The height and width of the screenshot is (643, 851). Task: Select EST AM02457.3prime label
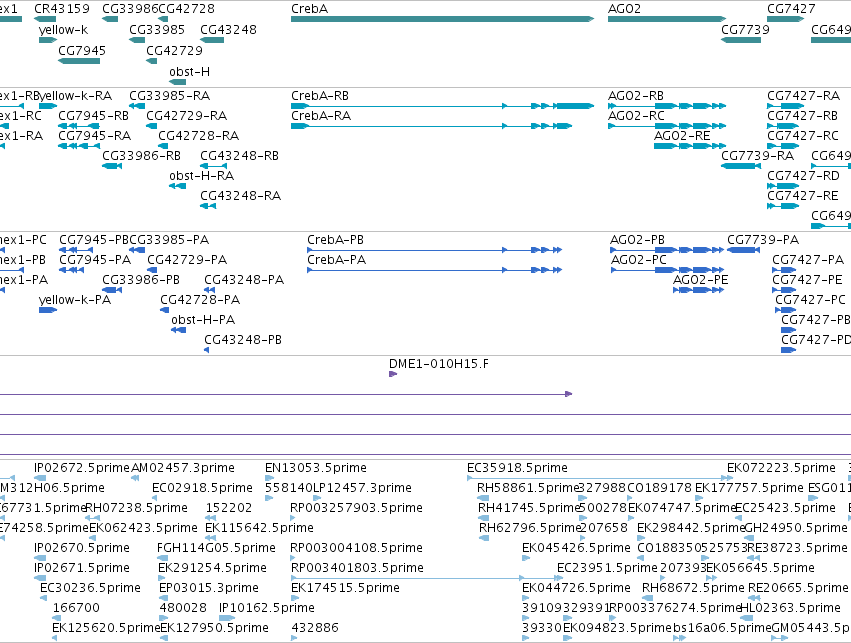pyautogui.click(x=183, y=468)
